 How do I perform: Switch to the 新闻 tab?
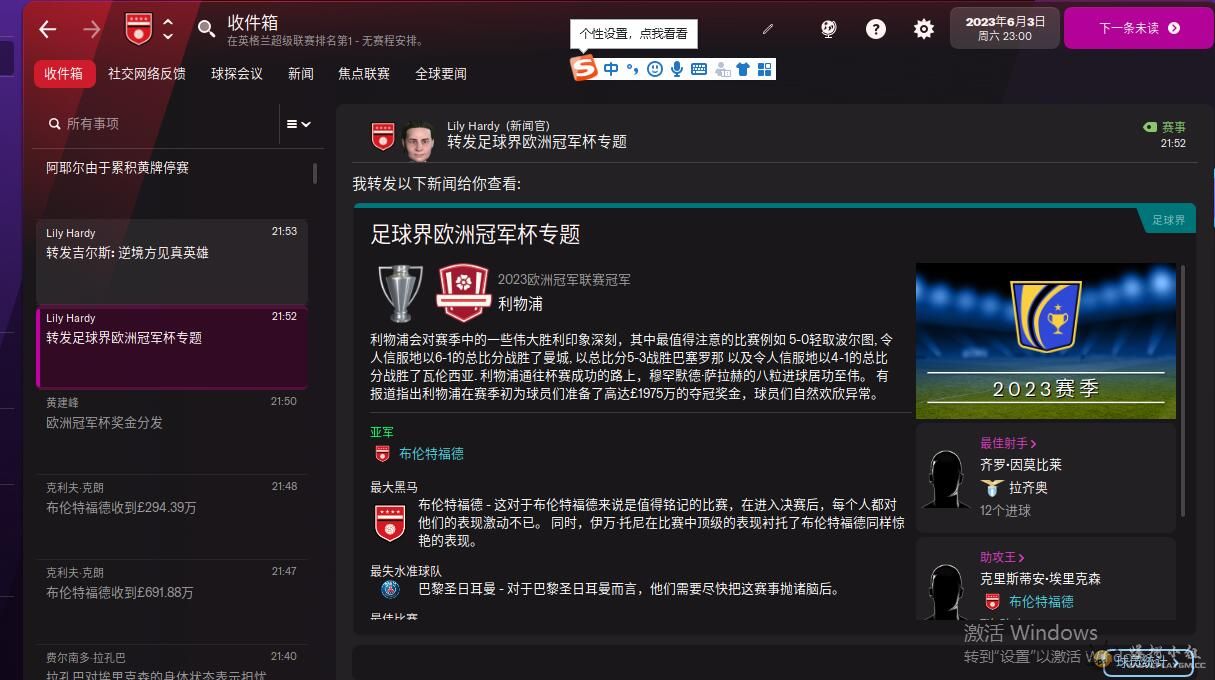point(301,73)
